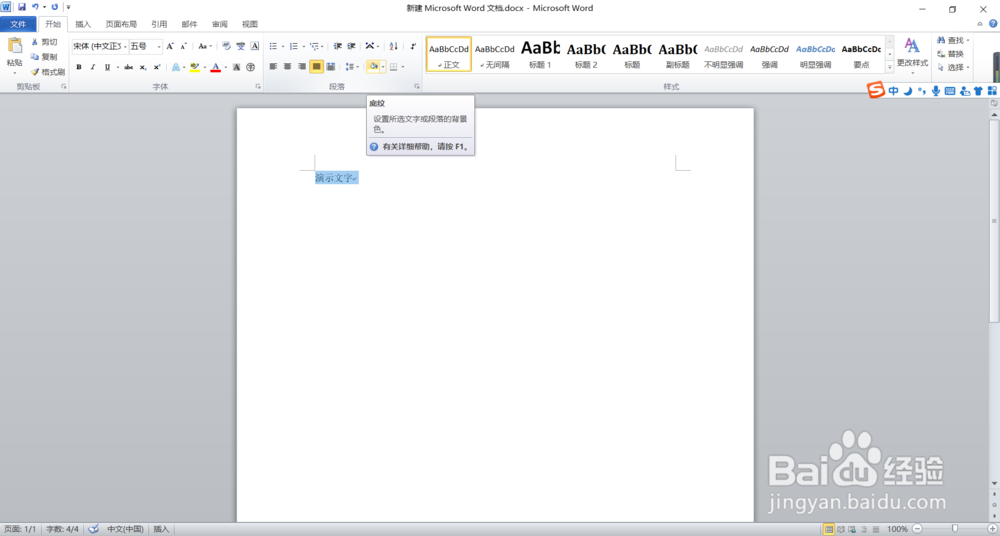Click the enclosed character icon

coord(251,67)
